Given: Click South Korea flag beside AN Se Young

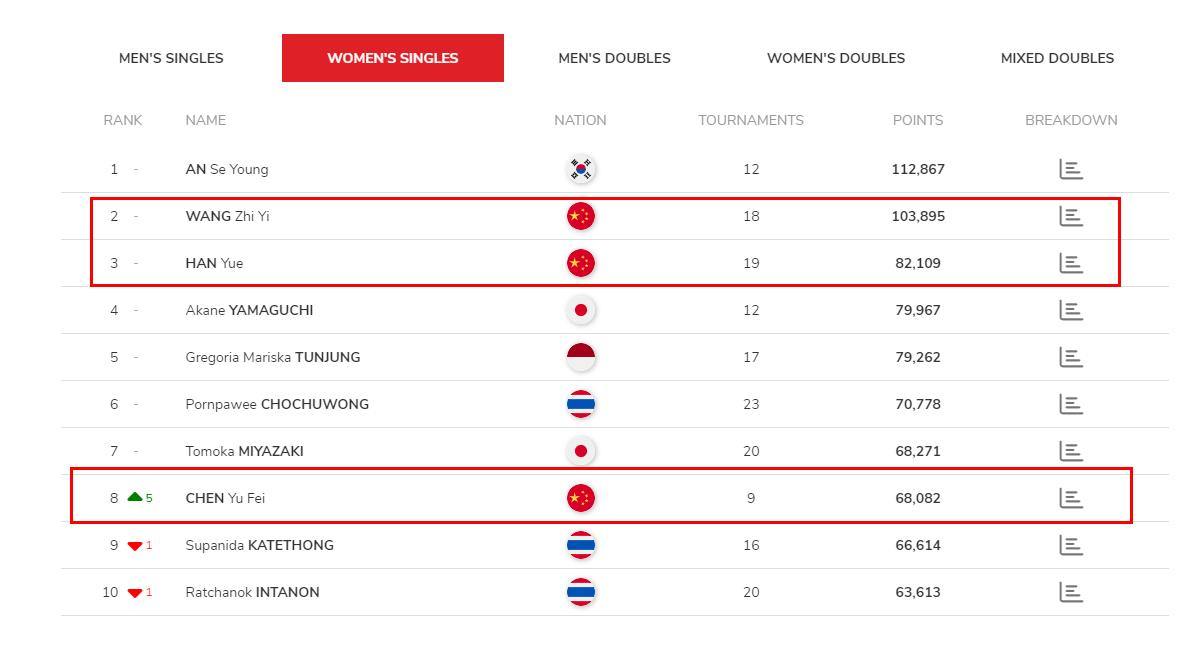Looking at the screenshot, I should (581, 170).
